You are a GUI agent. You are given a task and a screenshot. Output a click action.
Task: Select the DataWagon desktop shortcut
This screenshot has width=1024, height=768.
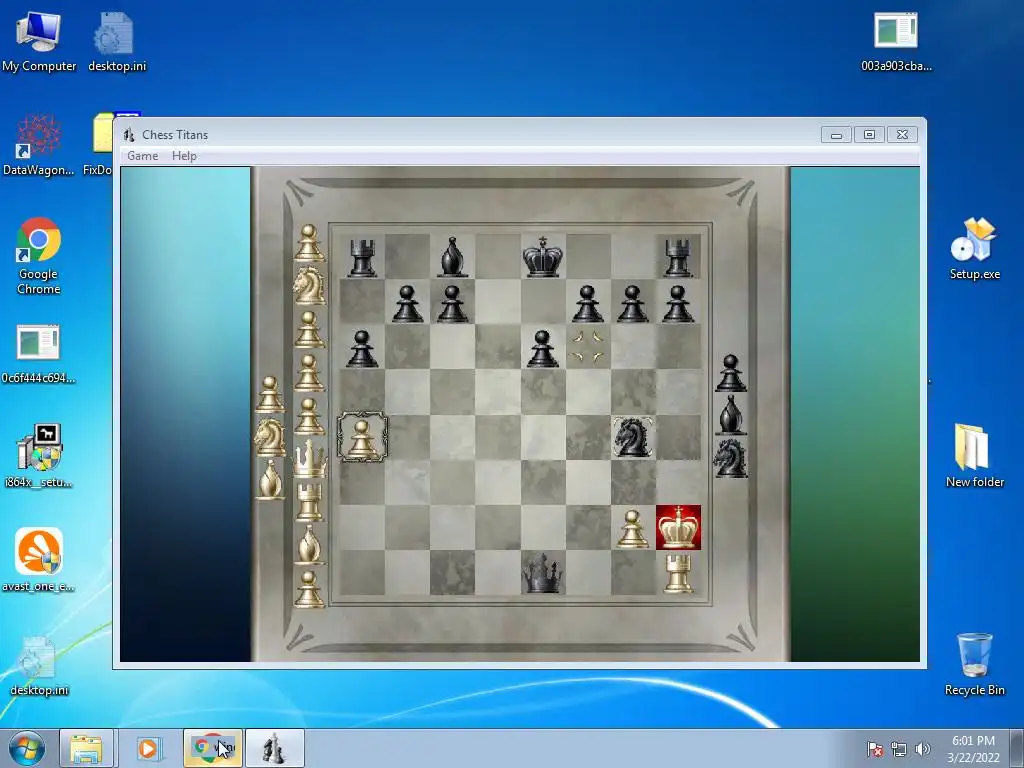click(x=39, y=145)
